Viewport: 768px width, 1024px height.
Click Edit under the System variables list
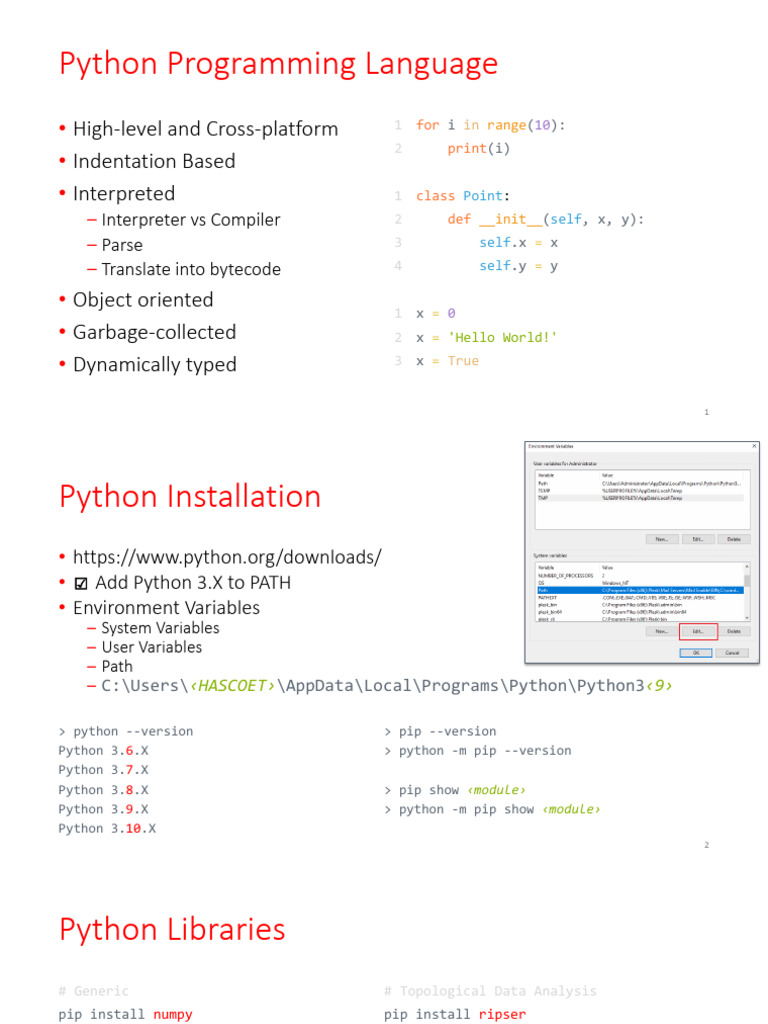(699, 631)
